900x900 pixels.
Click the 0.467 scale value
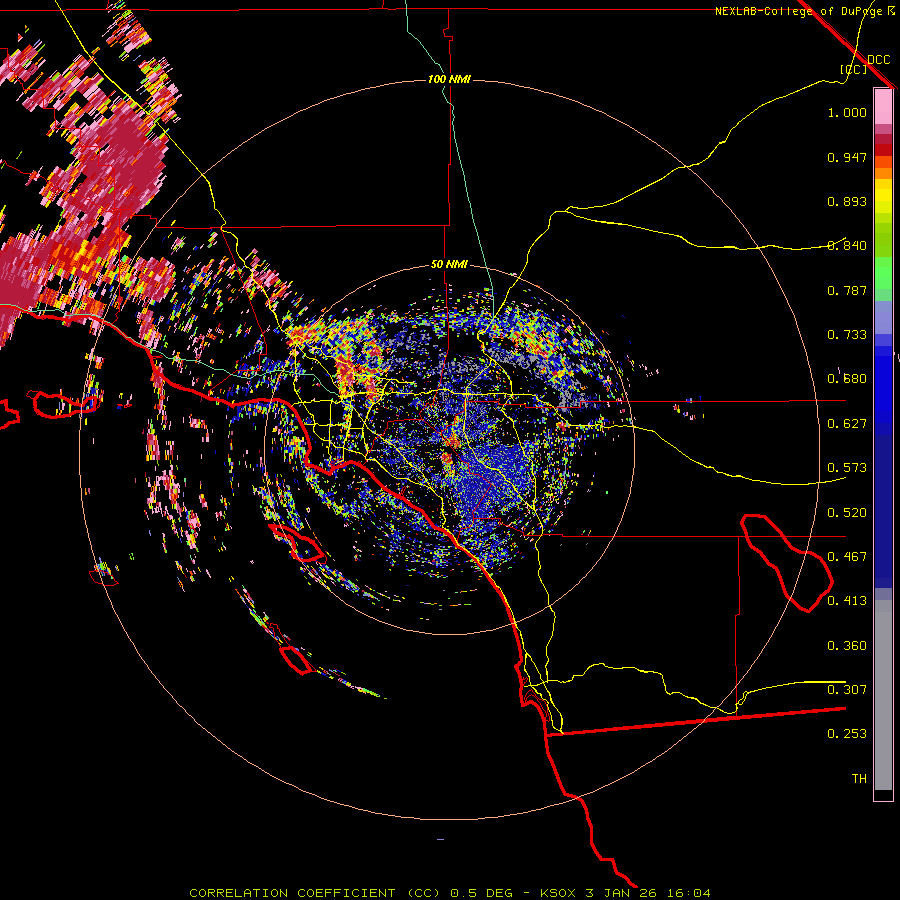(847, 557)
